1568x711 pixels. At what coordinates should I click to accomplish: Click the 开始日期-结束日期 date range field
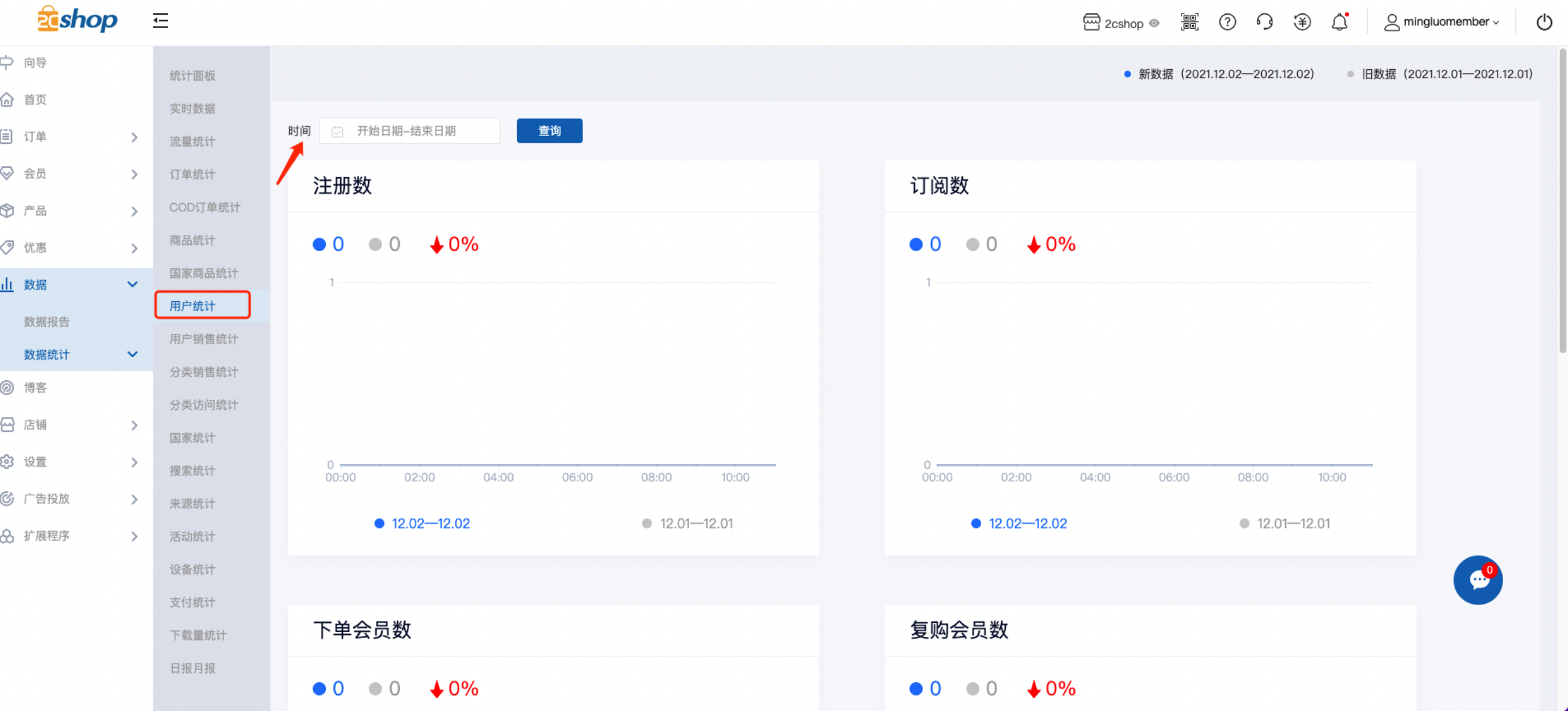click(x=410, y=131)
